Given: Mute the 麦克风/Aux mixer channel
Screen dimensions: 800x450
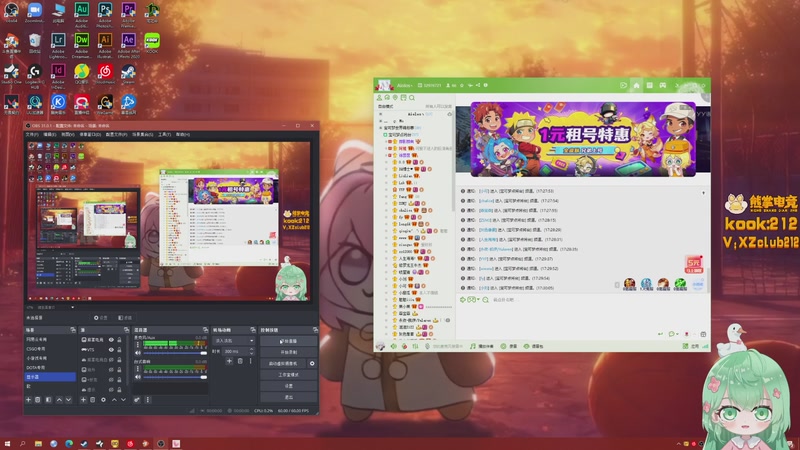Looking at the screenshot, I should pos(138,353).
